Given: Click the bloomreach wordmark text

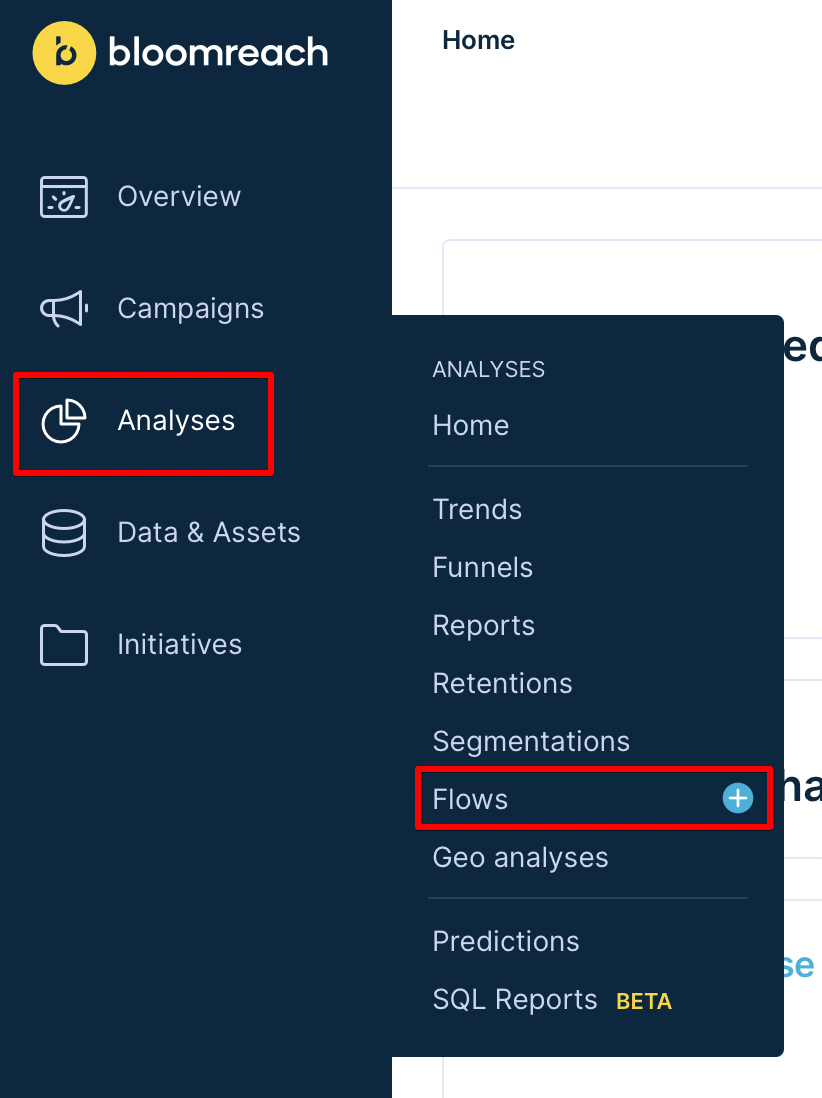Looking at the screenshot, I should 218,53.
